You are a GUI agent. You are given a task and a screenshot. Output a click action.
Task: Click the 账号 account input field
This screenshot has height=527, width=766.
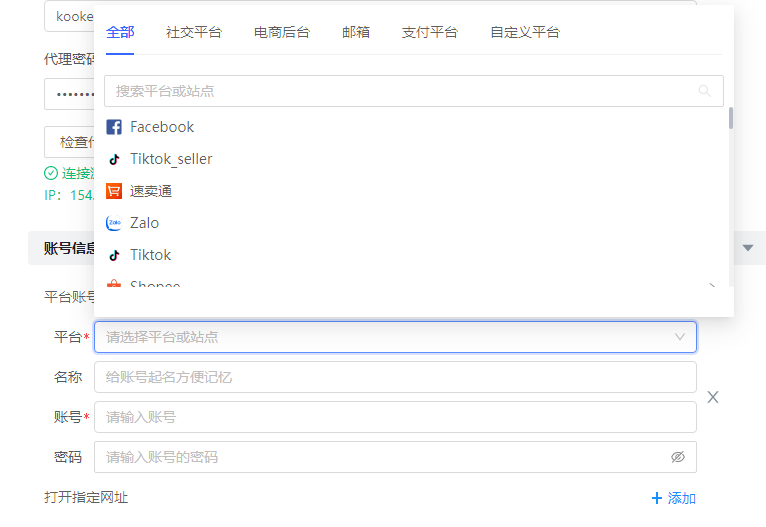coord(395,417)
